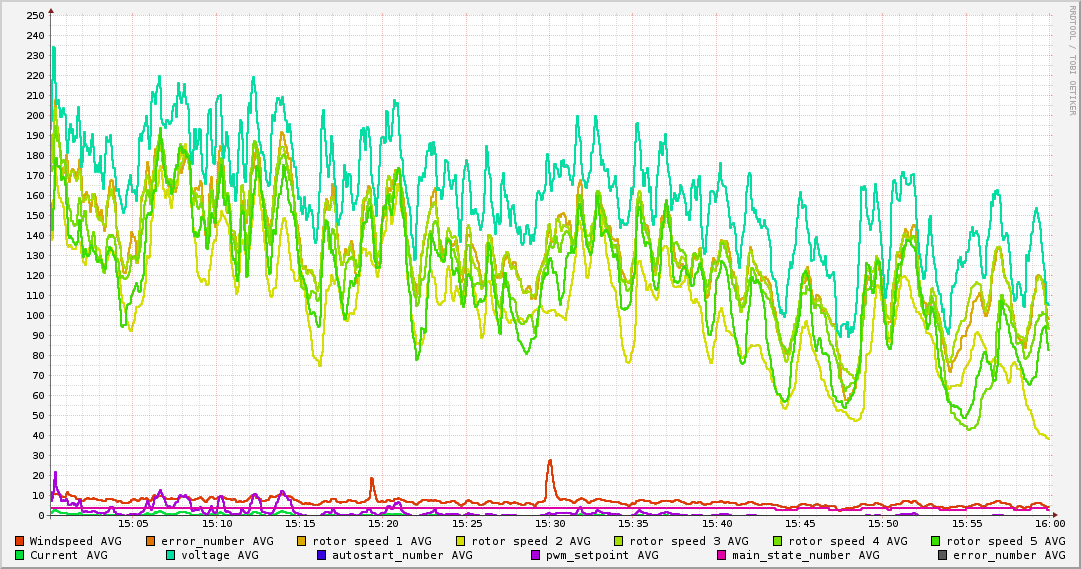Click the 15:35 time axis label
The width and height of the screenshot is (1081, 569).
point(634,524)
